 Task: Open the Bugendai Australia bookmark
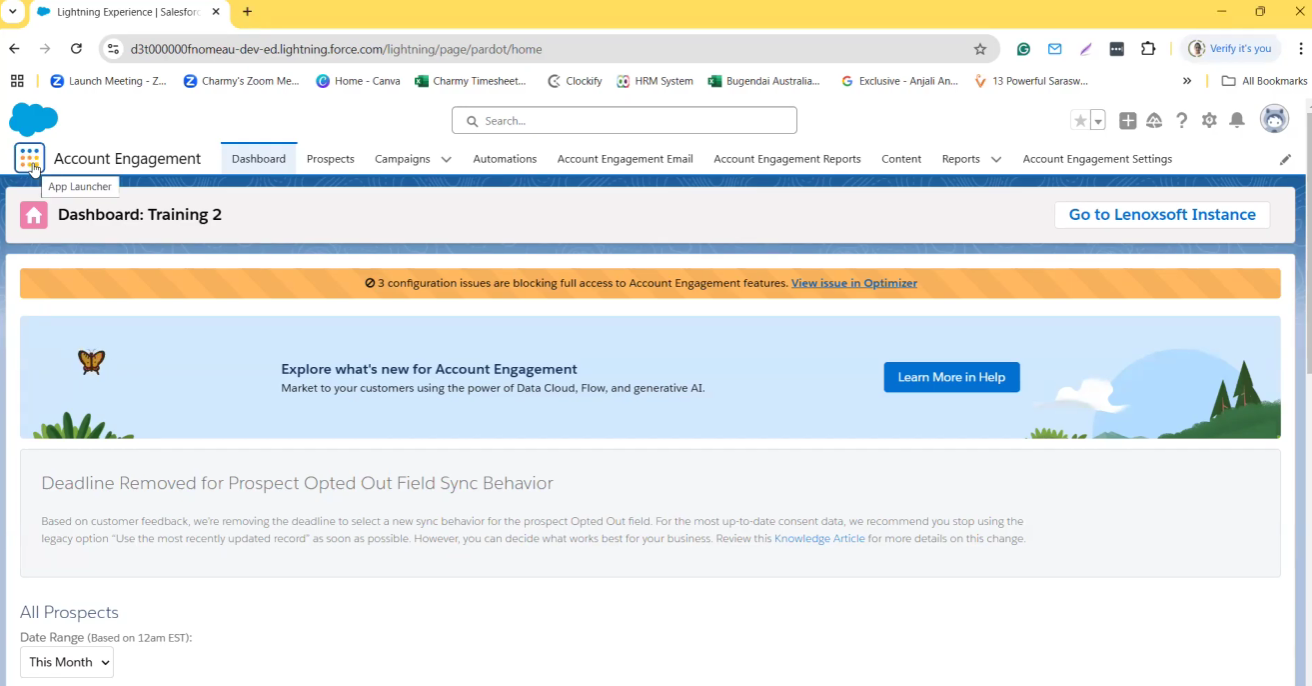click(x=764, y=81)
